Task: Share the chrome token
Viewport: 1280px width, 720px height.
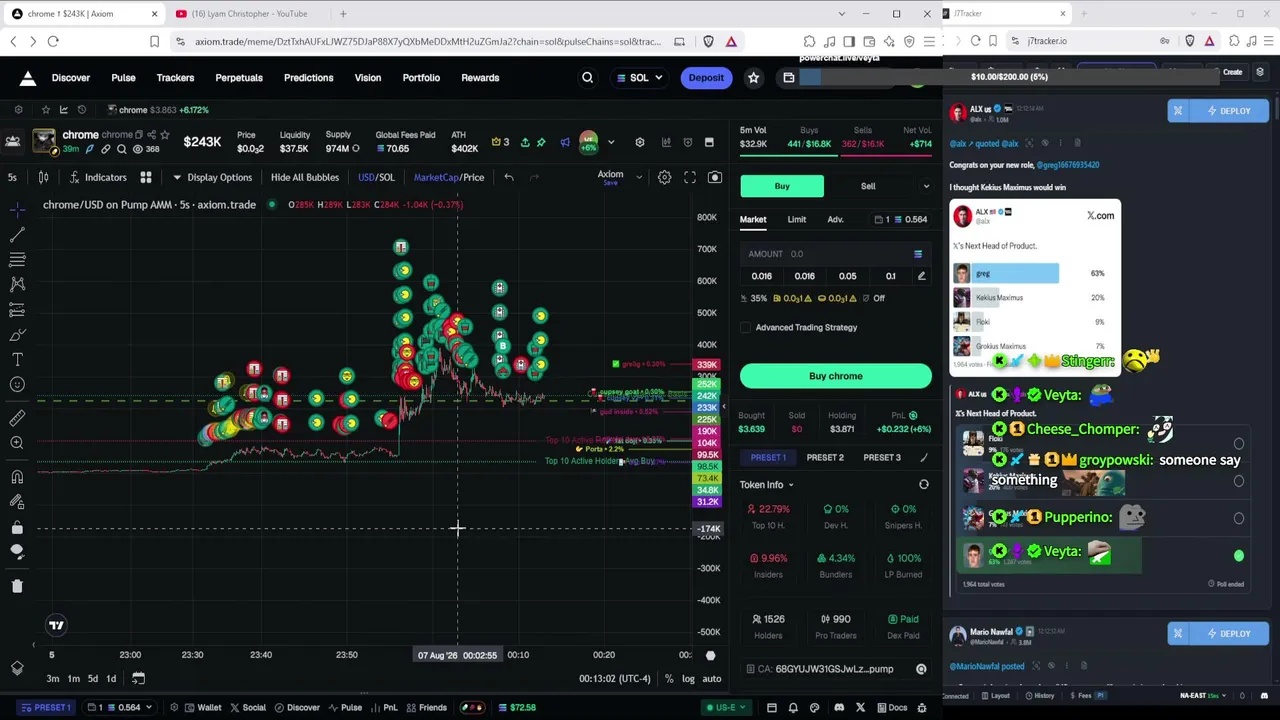Action: tap(152, 135)
